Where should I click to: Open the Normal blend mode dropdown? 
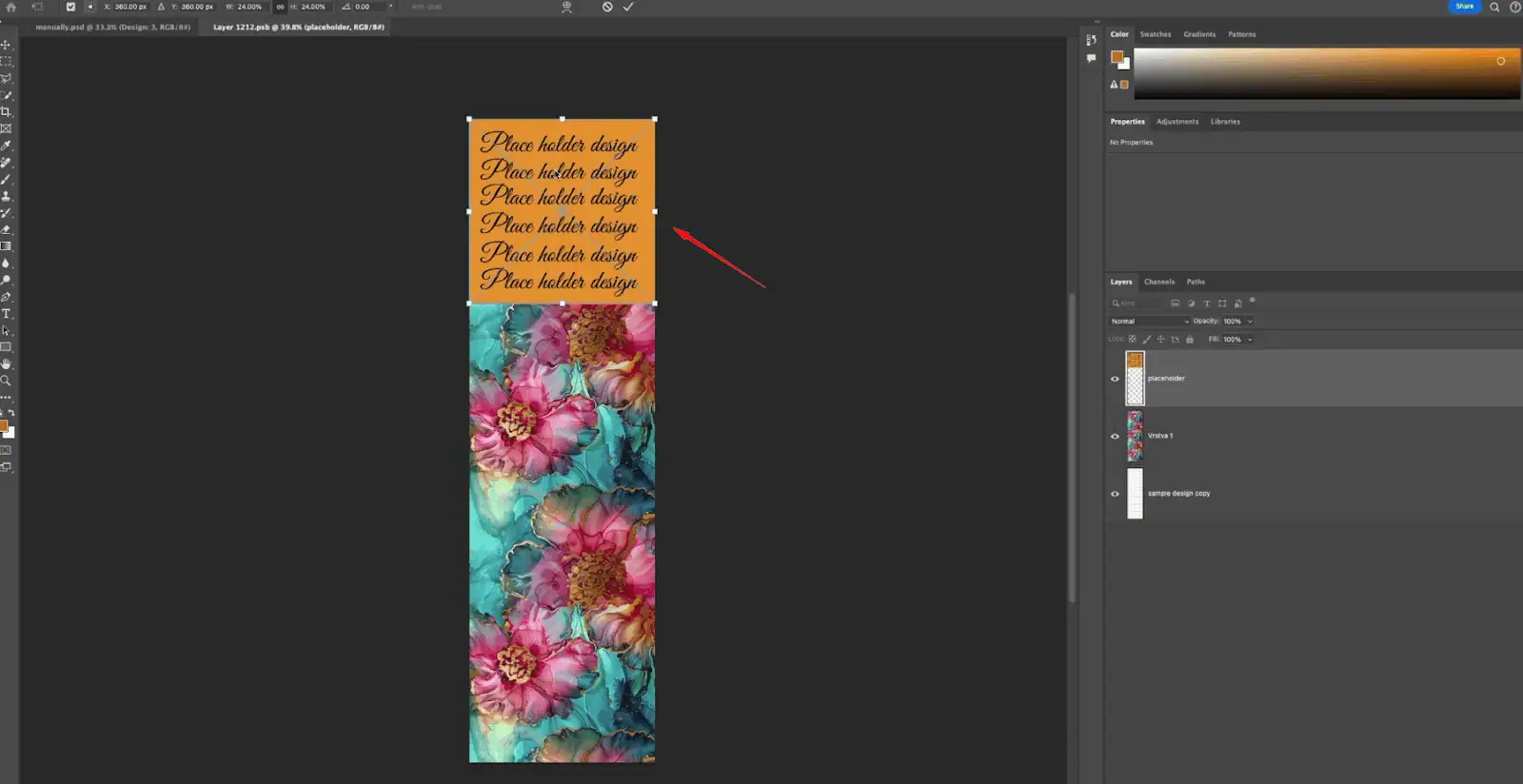[1149, 322]
